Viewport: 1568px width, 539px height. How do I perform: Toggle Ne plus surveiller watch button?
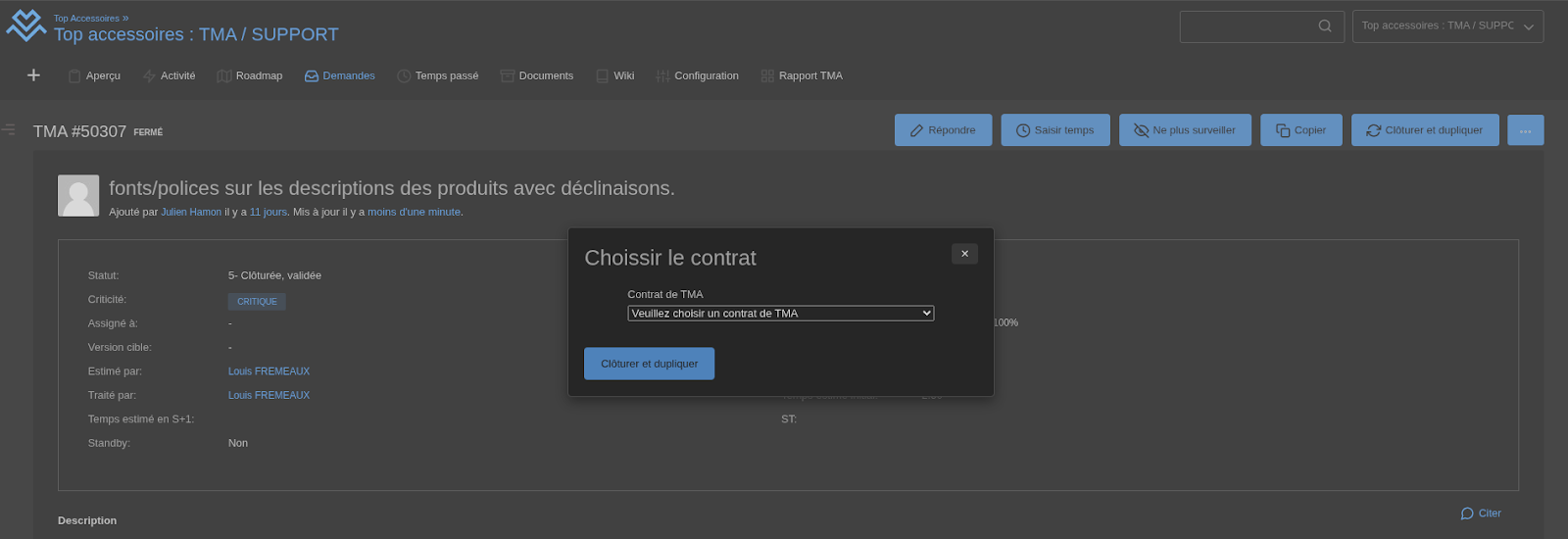click(1185, 130)
